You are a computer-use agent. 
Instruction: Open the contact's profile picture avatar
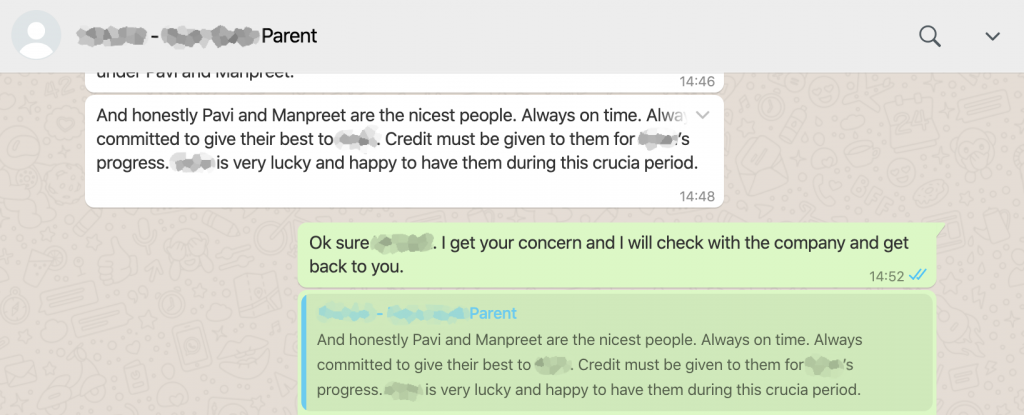37,36
